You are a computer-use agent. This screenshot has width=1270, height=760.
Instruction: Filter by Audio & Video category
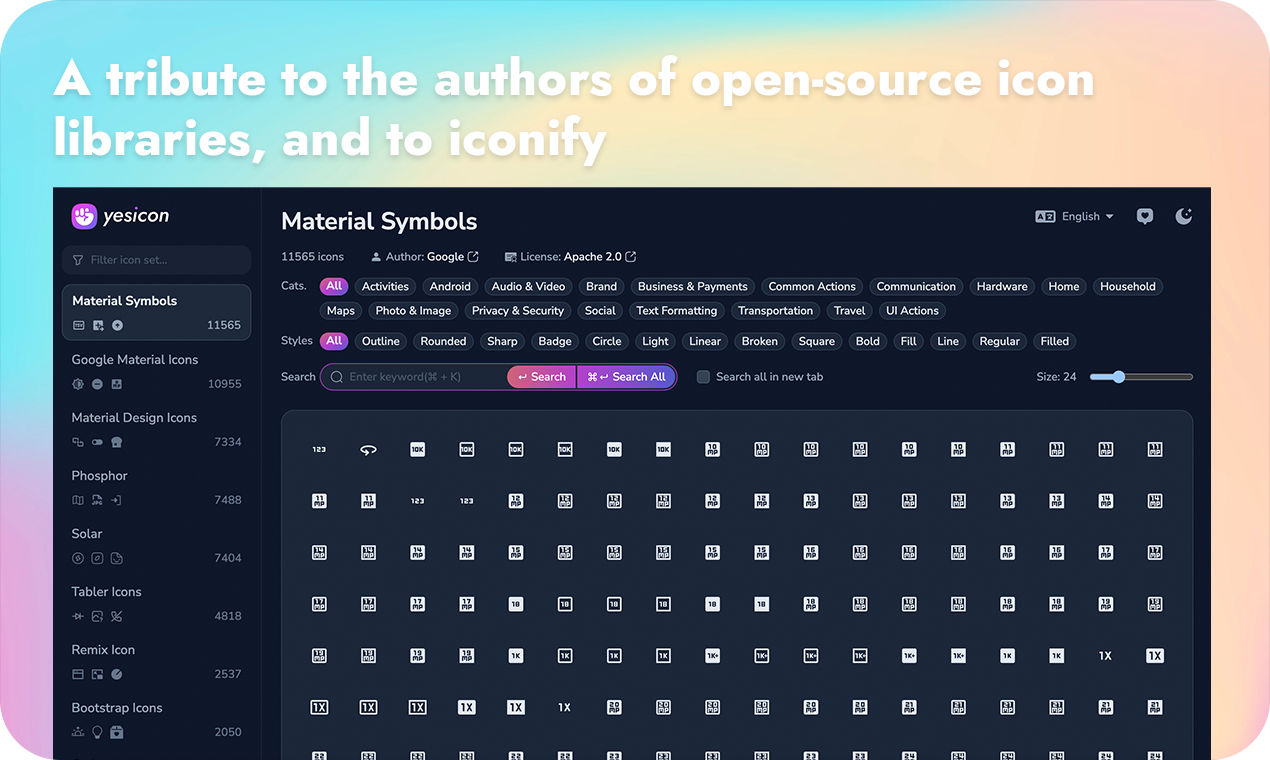(528, 286)
